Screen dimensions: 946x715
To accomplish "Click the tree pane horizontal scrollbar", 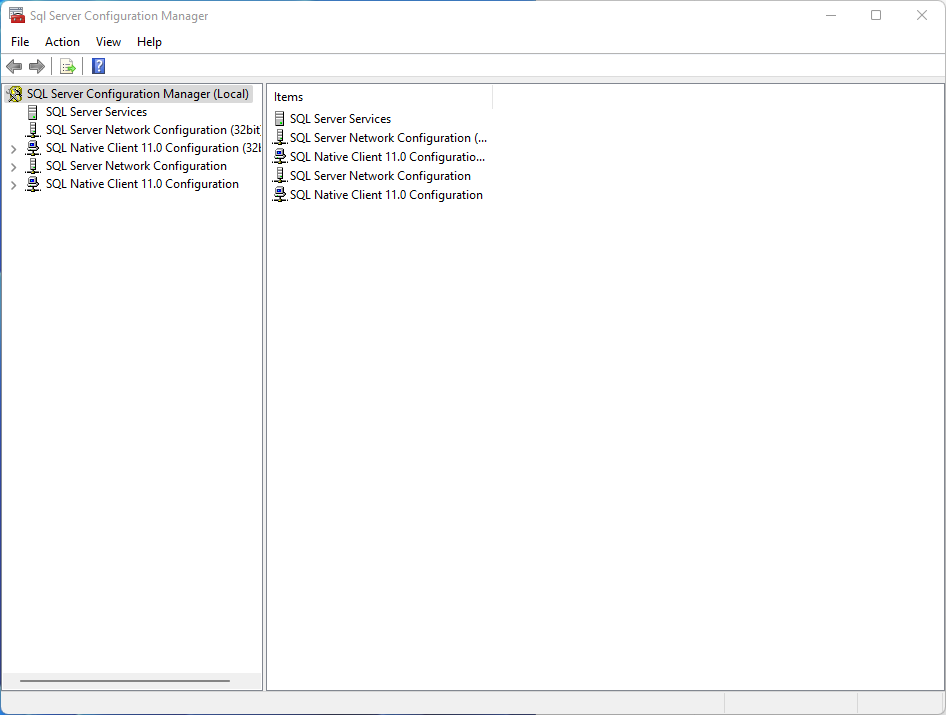I will click(125, 681).
